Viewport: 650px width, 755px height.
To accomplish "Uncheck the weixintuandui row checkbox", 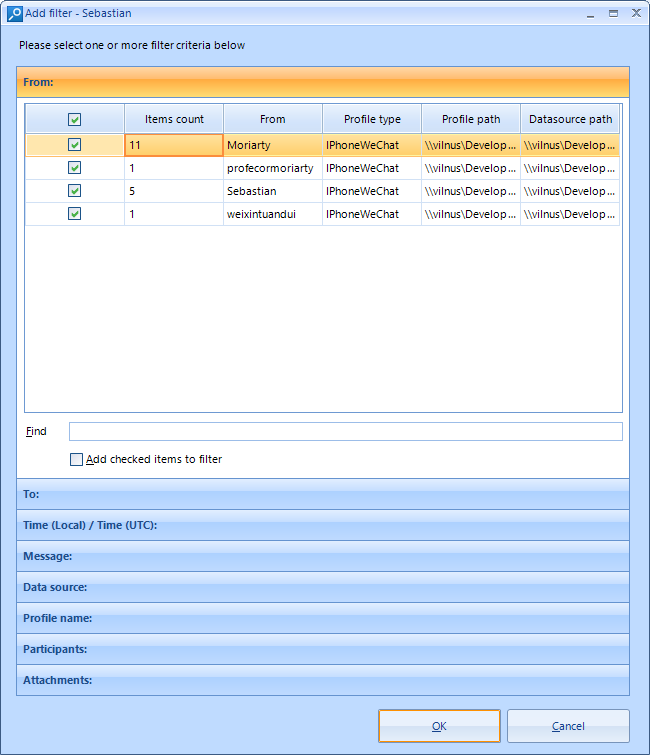I will point(74,214).
